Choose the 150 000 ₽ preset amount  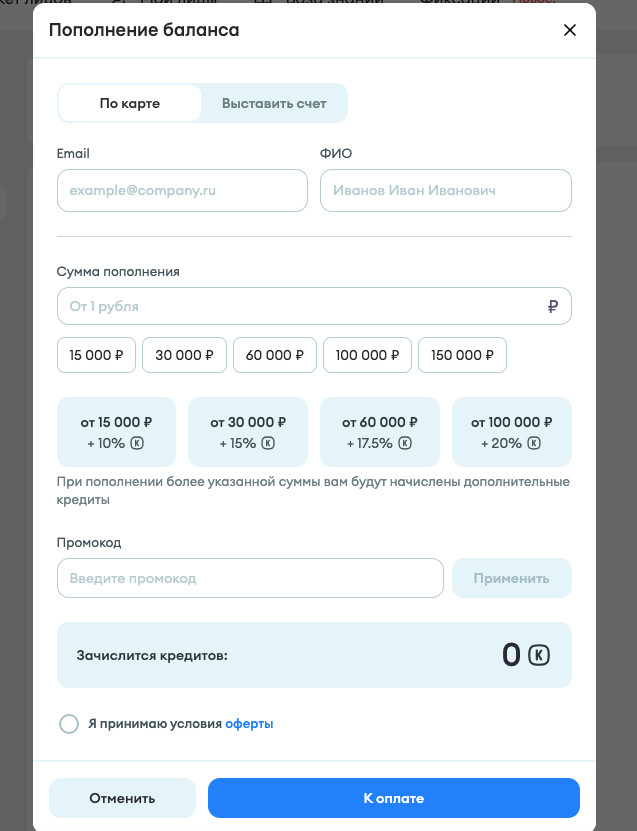pyautogui.click(x=462, y=355)
